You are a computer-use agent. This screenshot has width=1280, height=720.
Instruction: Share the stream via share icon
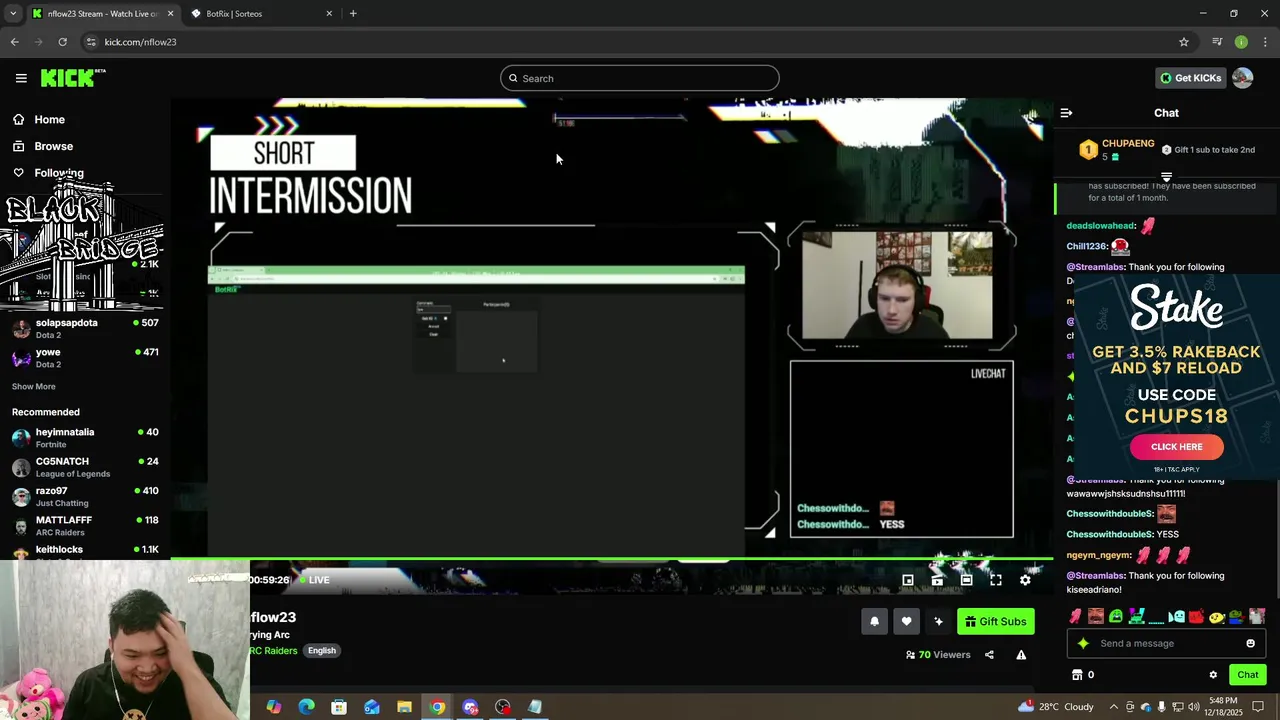(989, 655)
